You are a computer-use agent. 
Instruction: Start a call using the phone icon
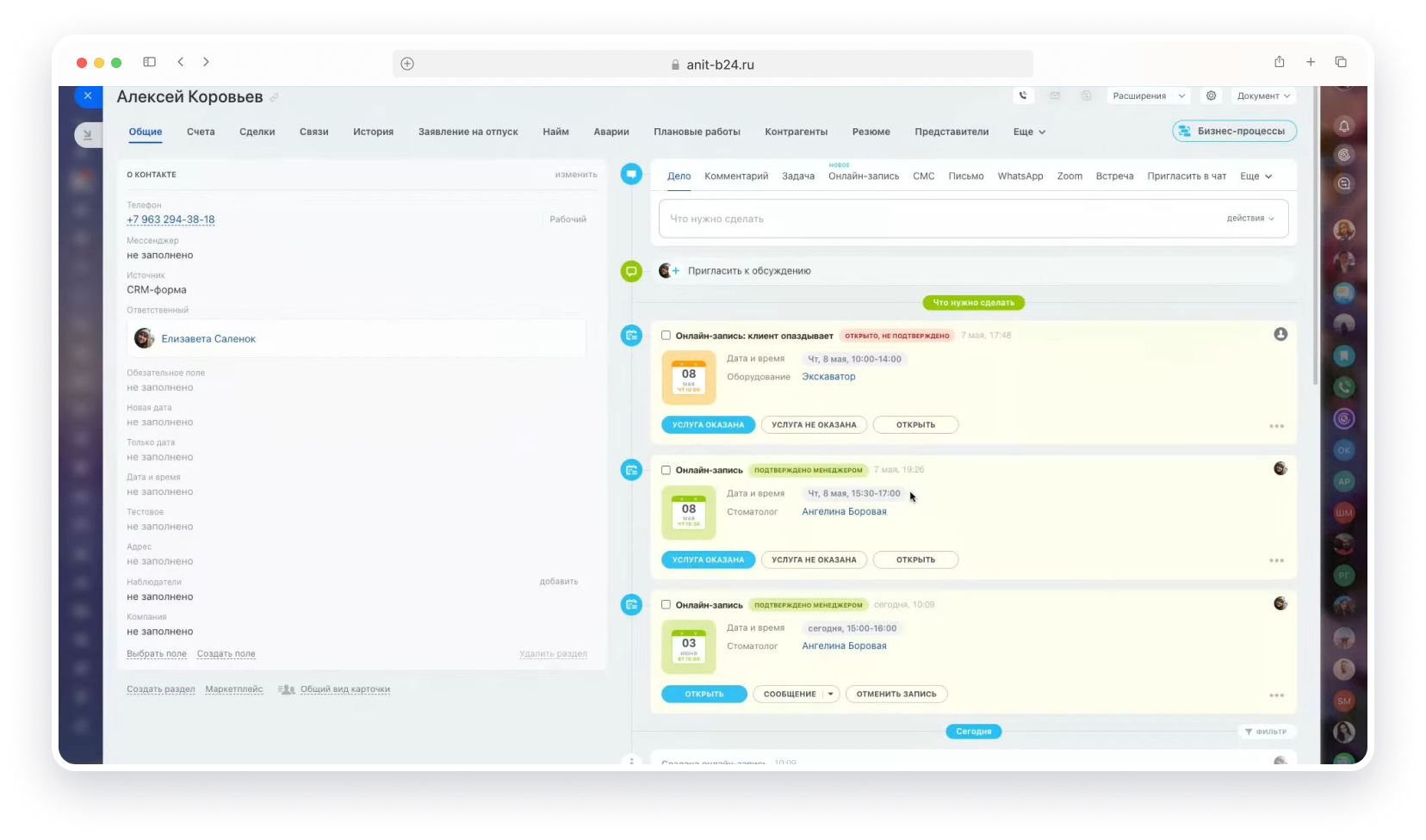[1023, 96]
